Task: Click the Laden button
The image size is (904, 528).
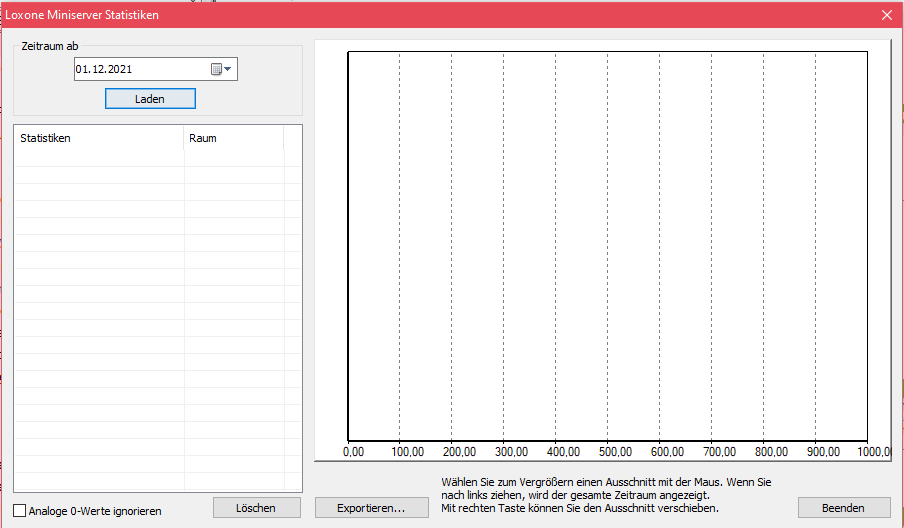Action: tap(150, 99)
